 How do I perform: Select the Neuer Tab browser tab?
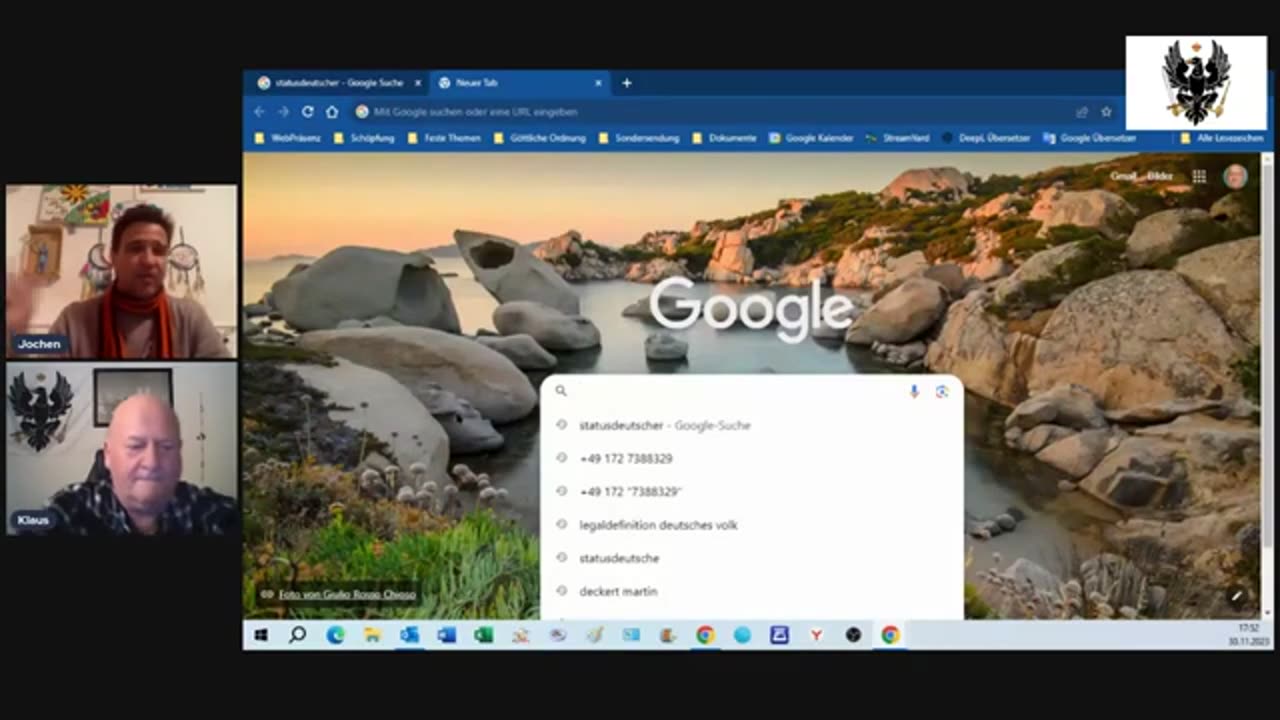point(520,83)
